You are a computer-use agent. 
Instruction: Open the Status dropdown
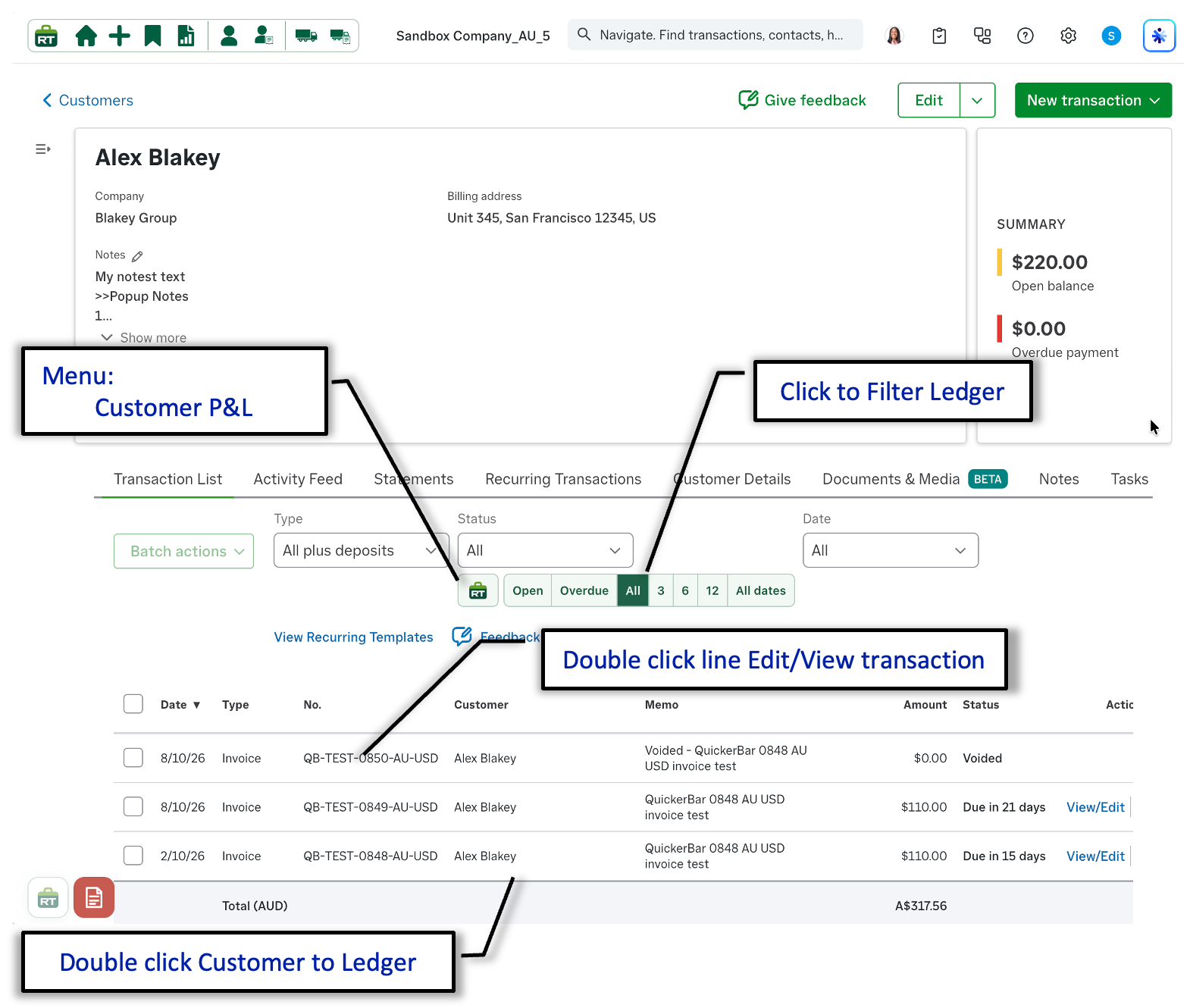click(x=545, y=550)
